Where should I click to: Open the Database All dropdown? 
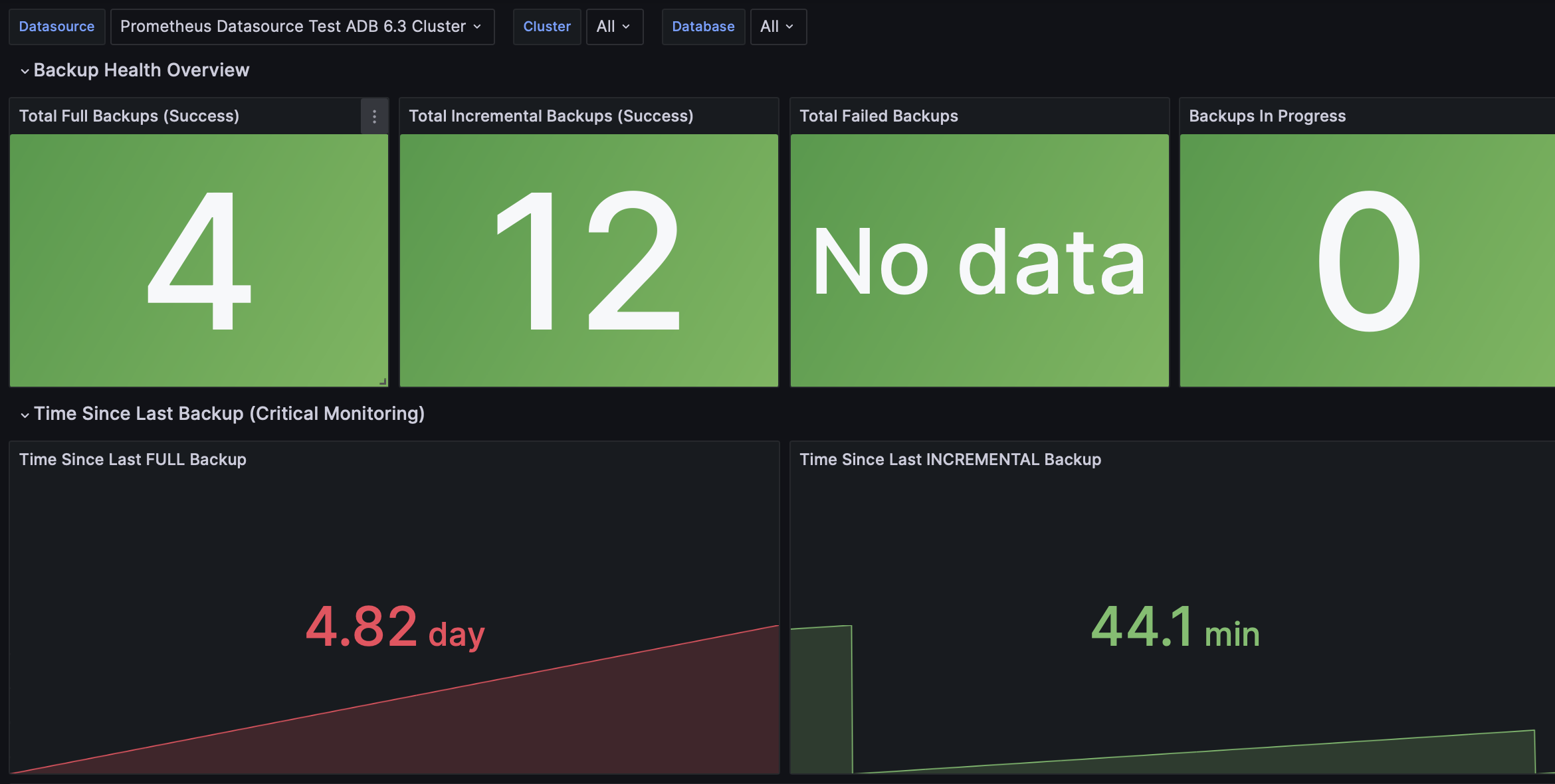pyautogui.click(x=778, y=27)
